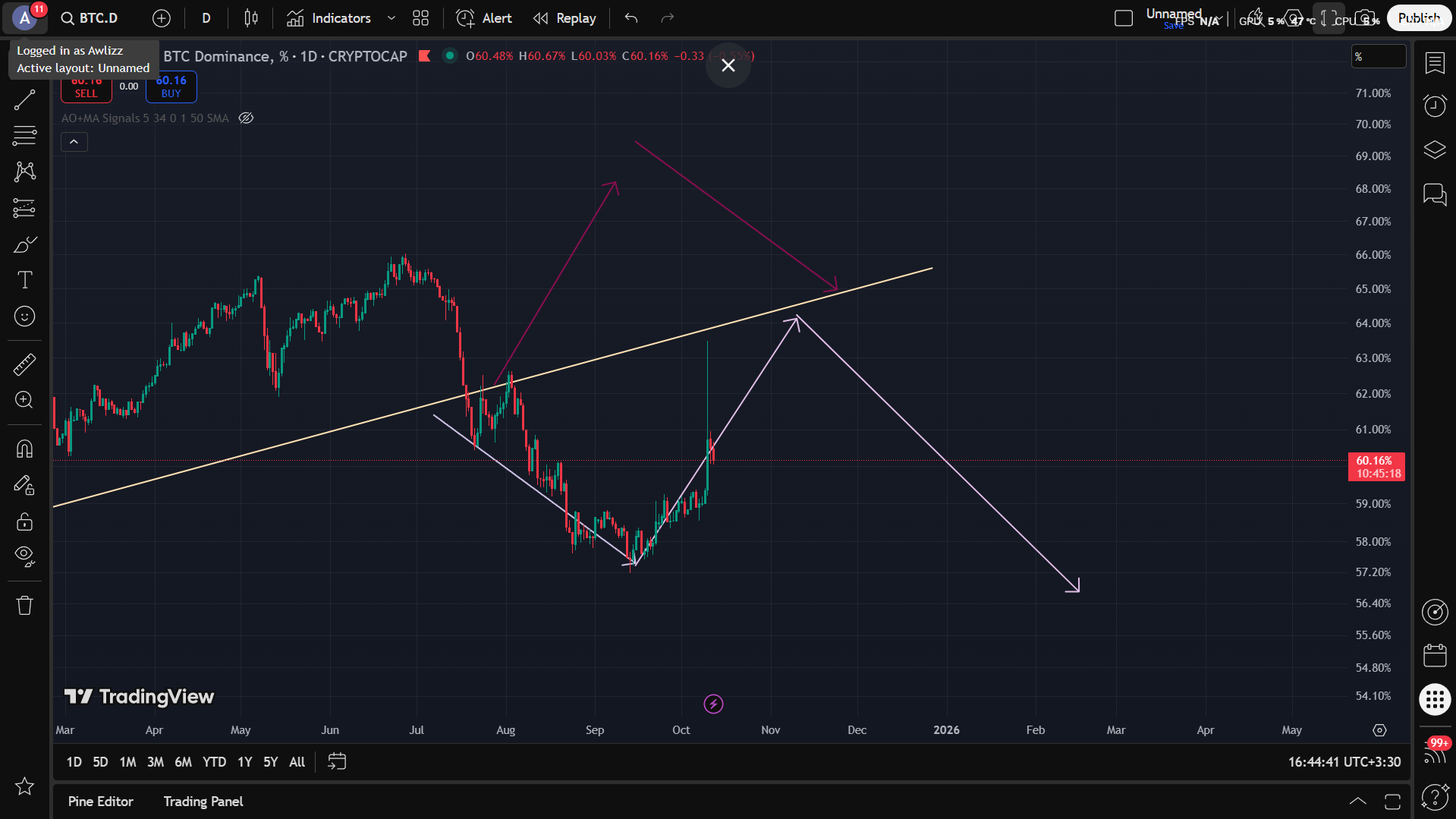
Task: Open the Alerts clock panel
Action: [1434, 106]
